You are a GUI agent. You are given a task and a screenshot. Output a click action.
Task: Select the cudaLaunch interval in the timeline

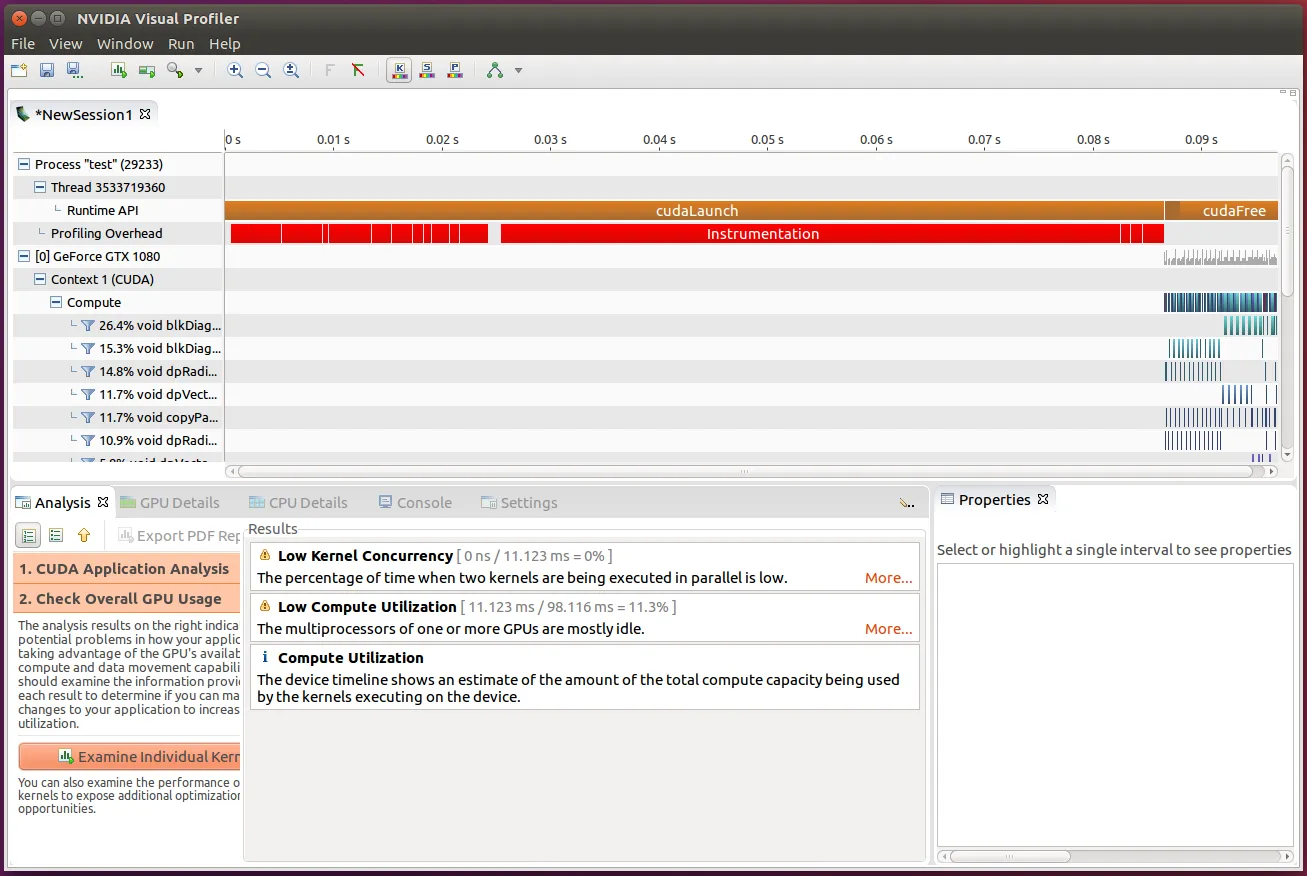pos(695,210)
